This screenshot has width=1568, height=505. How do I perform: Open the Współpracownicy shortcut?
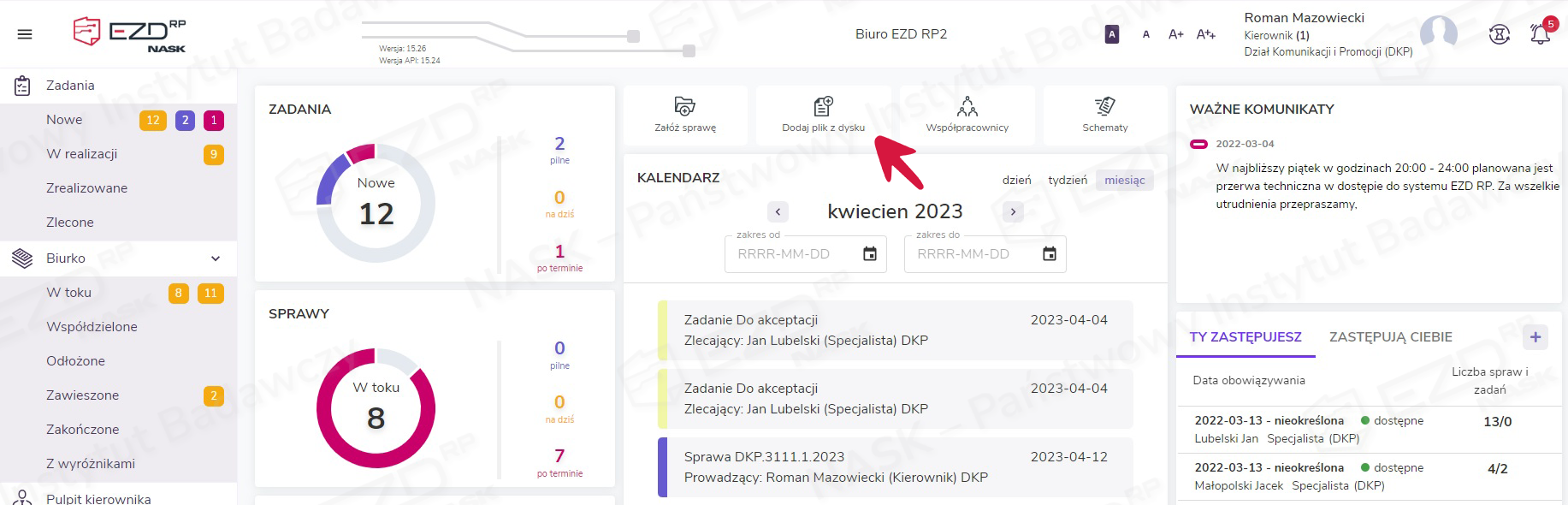tap(967, 107)
